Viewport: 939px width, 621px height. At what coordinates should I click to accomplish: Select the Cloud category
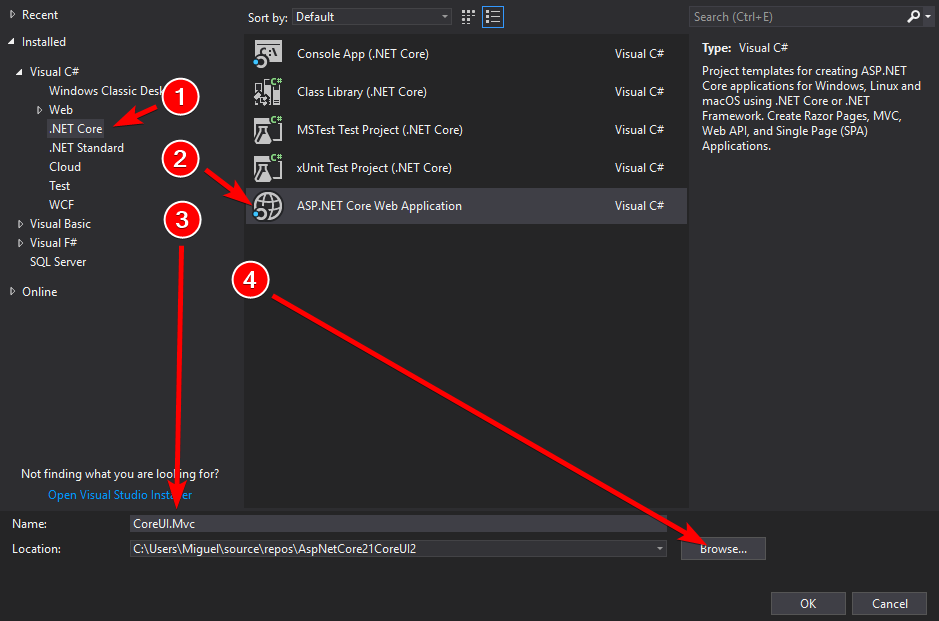(65, 167)
